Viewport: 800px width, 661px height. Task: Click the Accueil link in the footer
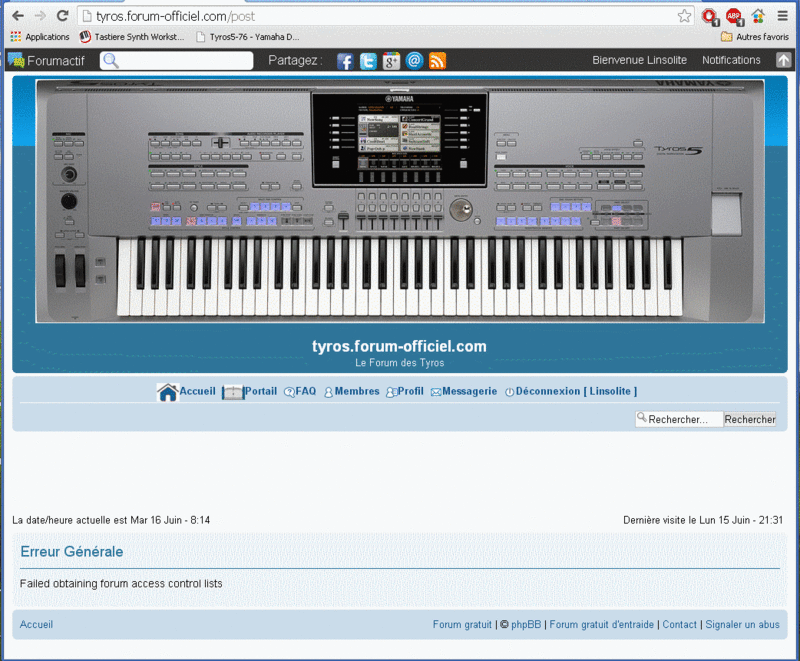point(36,624)
